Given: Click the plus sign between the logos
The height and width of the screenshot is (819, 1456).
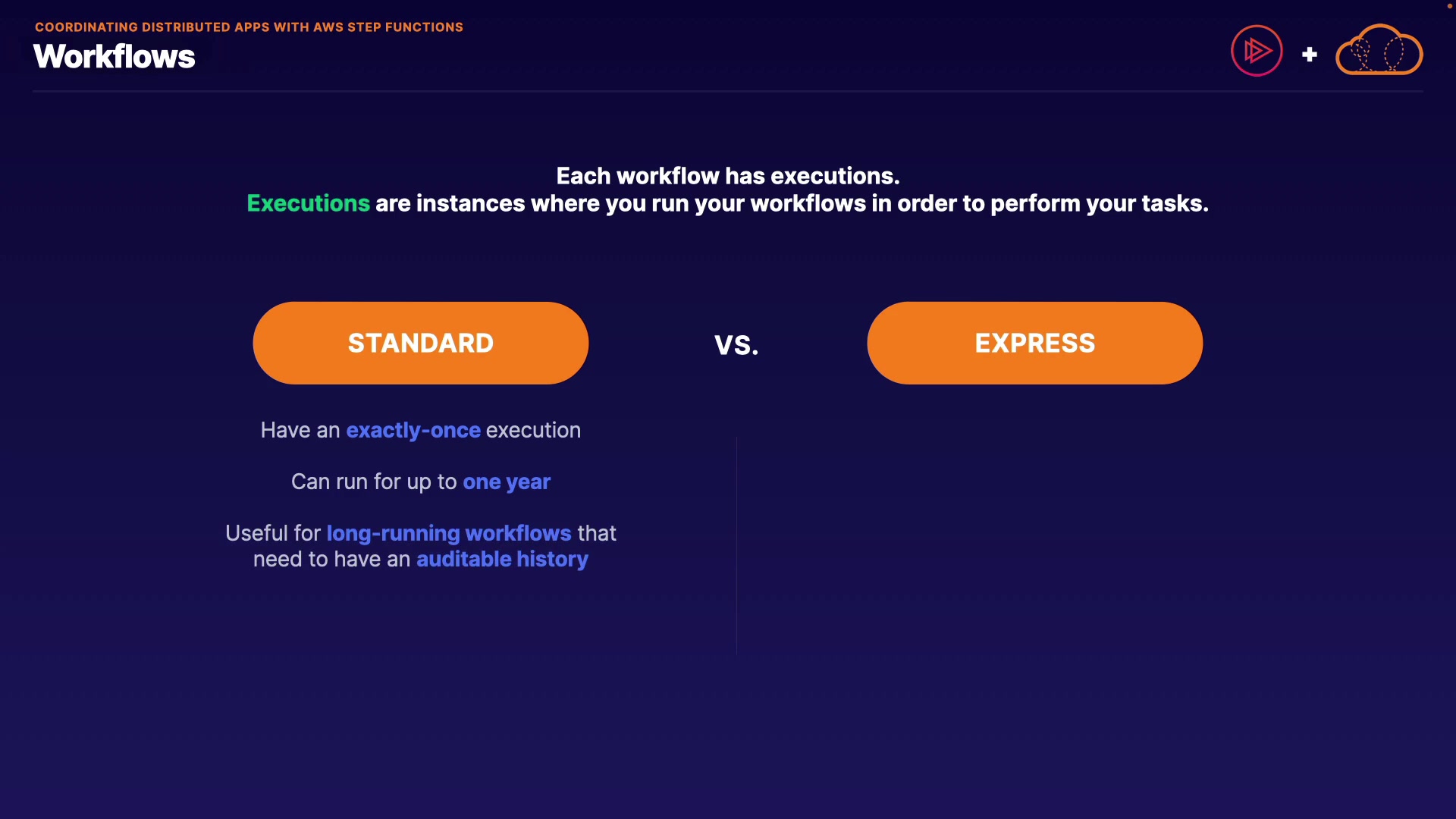Looking at the screenshot, I should click(x=1309, y=55).
